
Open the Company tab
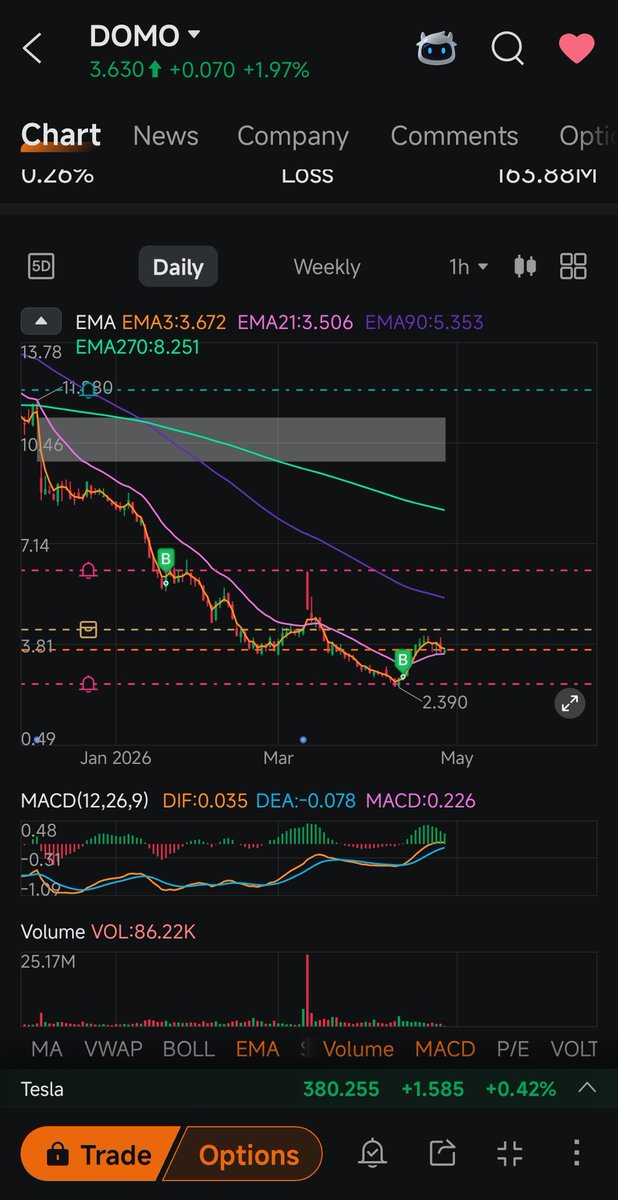[293, 136]
